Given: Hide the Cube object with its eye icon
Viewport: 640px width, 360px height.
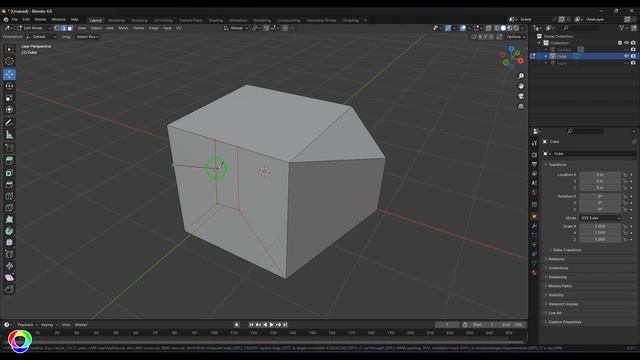Looking at the screenshot, I should click(627, 56).
